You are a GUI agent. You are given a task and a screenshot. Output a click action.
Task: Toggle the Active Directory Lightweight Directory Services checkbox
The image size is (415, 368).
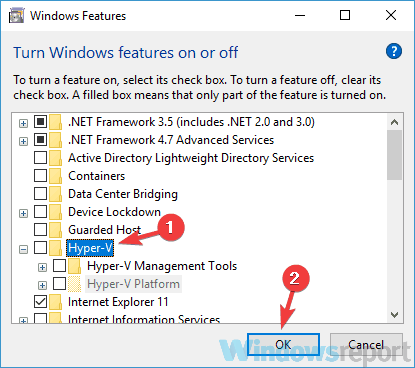(40, 158)
